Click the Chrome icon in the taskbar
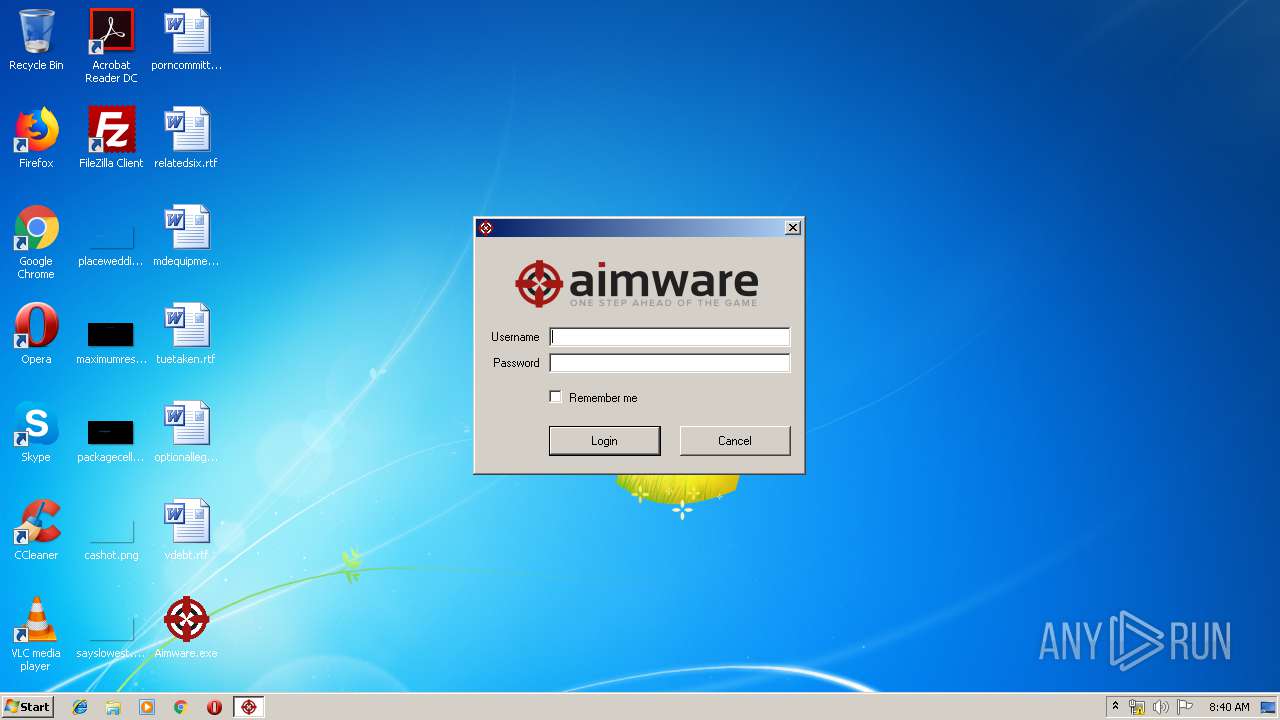Viewport: 1280px width, 720px height. (180, 707)
